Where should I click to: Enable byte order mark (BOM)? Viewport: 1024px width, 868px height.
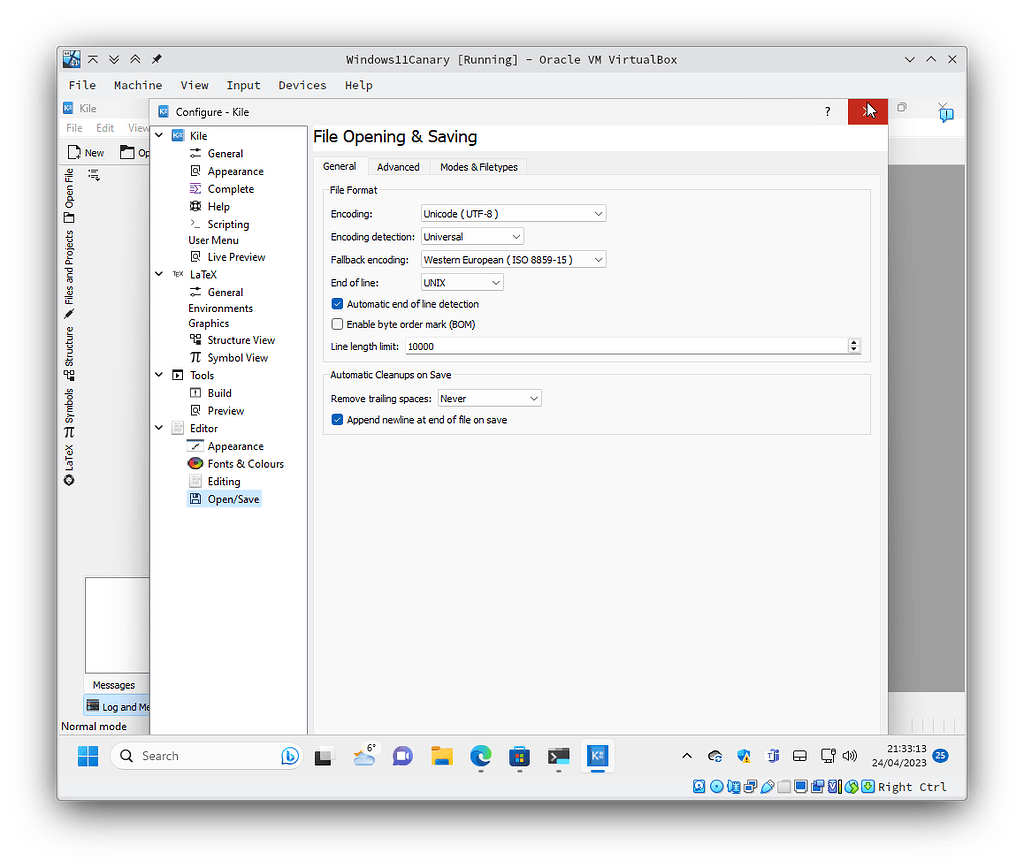click(x=337, y=324)
